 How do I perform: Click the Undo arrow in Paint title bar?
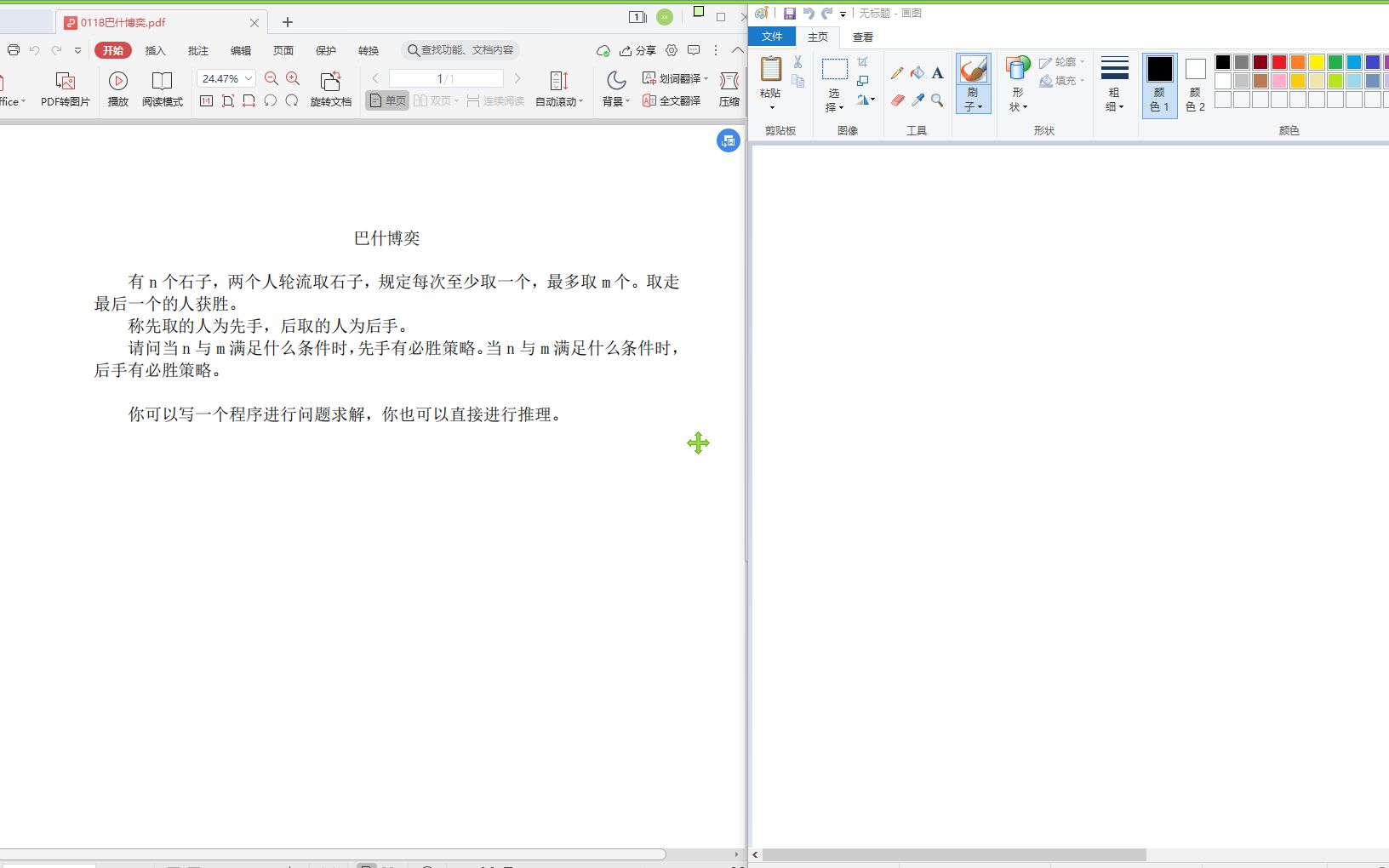point(808,14)
